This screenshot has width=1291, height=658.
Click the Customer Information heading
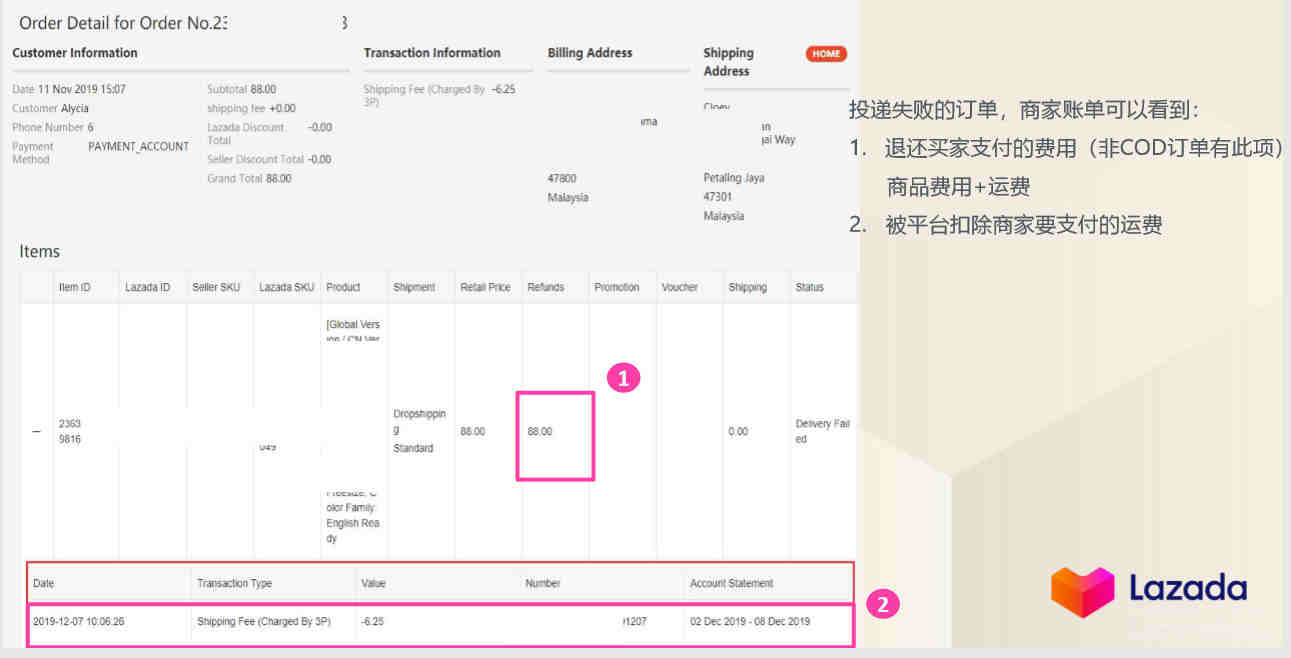[75, 53]
